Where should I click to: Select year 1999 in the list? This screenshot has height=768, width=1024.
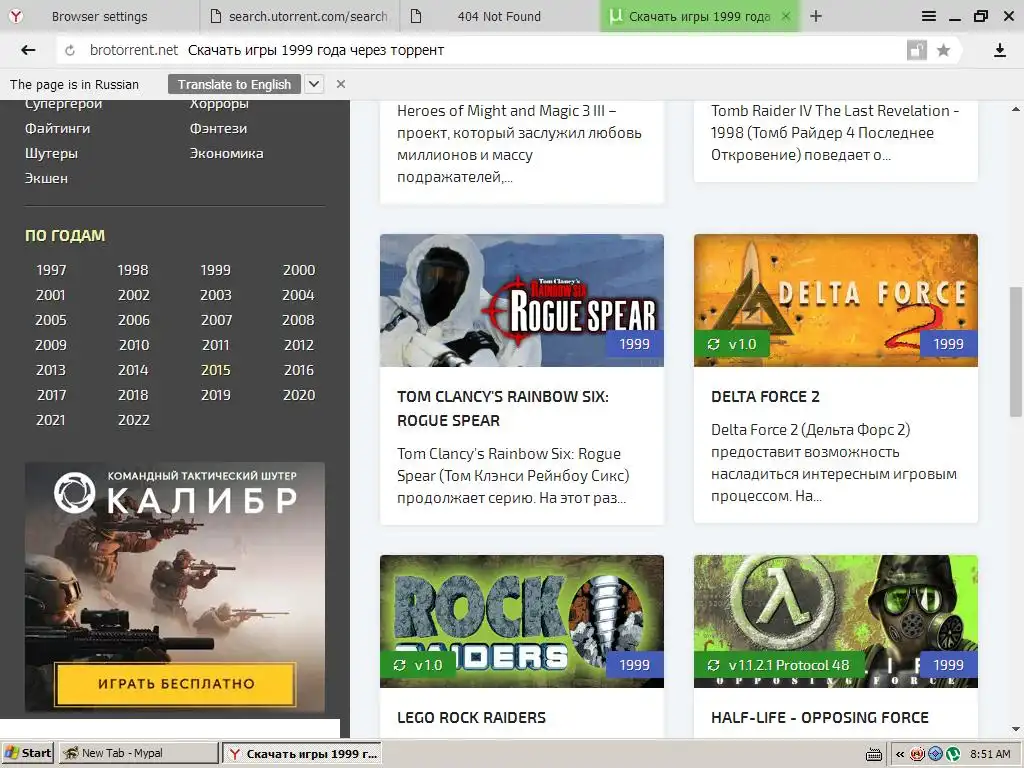click(216, 270)
